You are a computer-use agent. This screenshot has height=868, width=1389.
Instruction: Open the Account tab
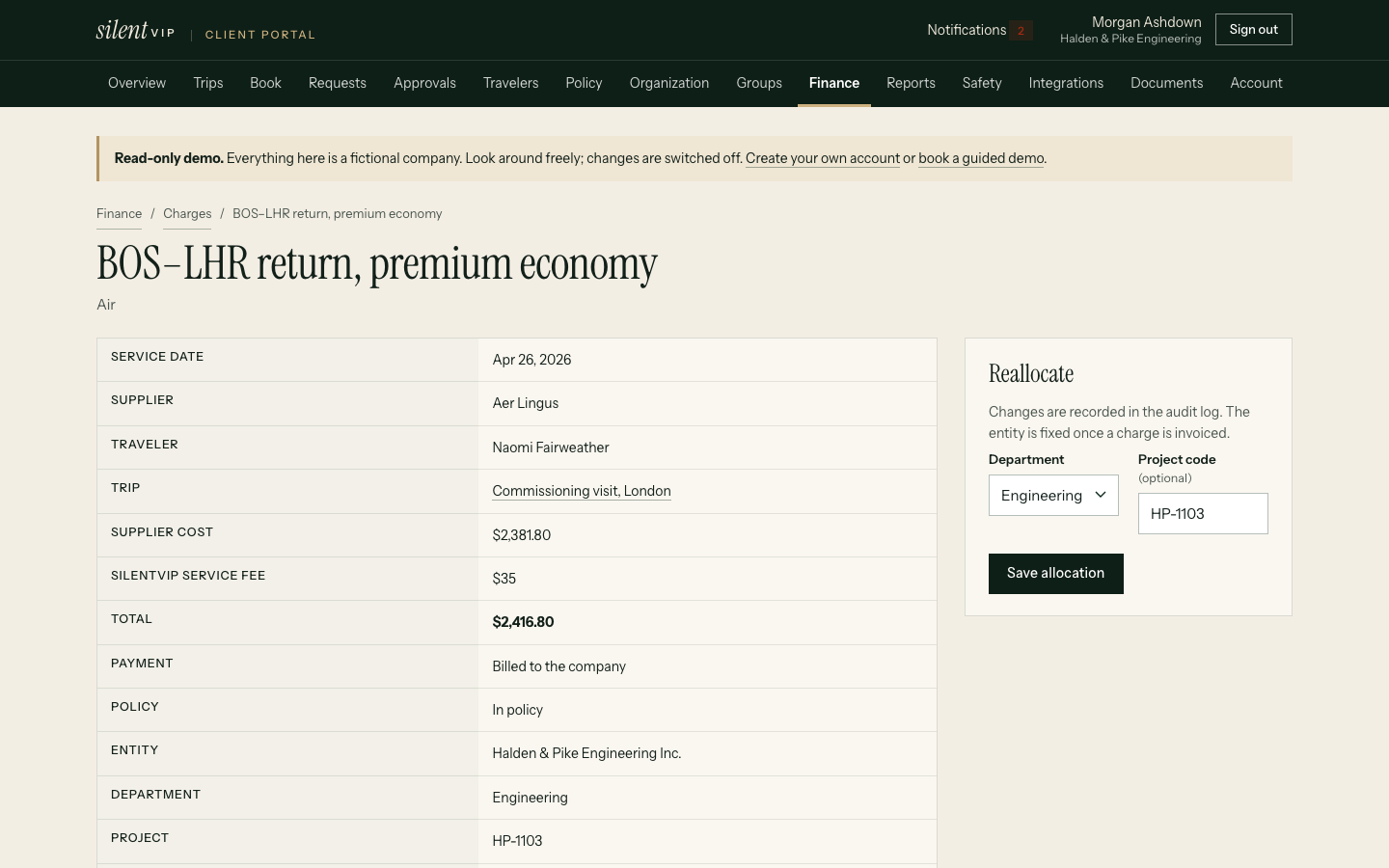tap(1256, 83)
